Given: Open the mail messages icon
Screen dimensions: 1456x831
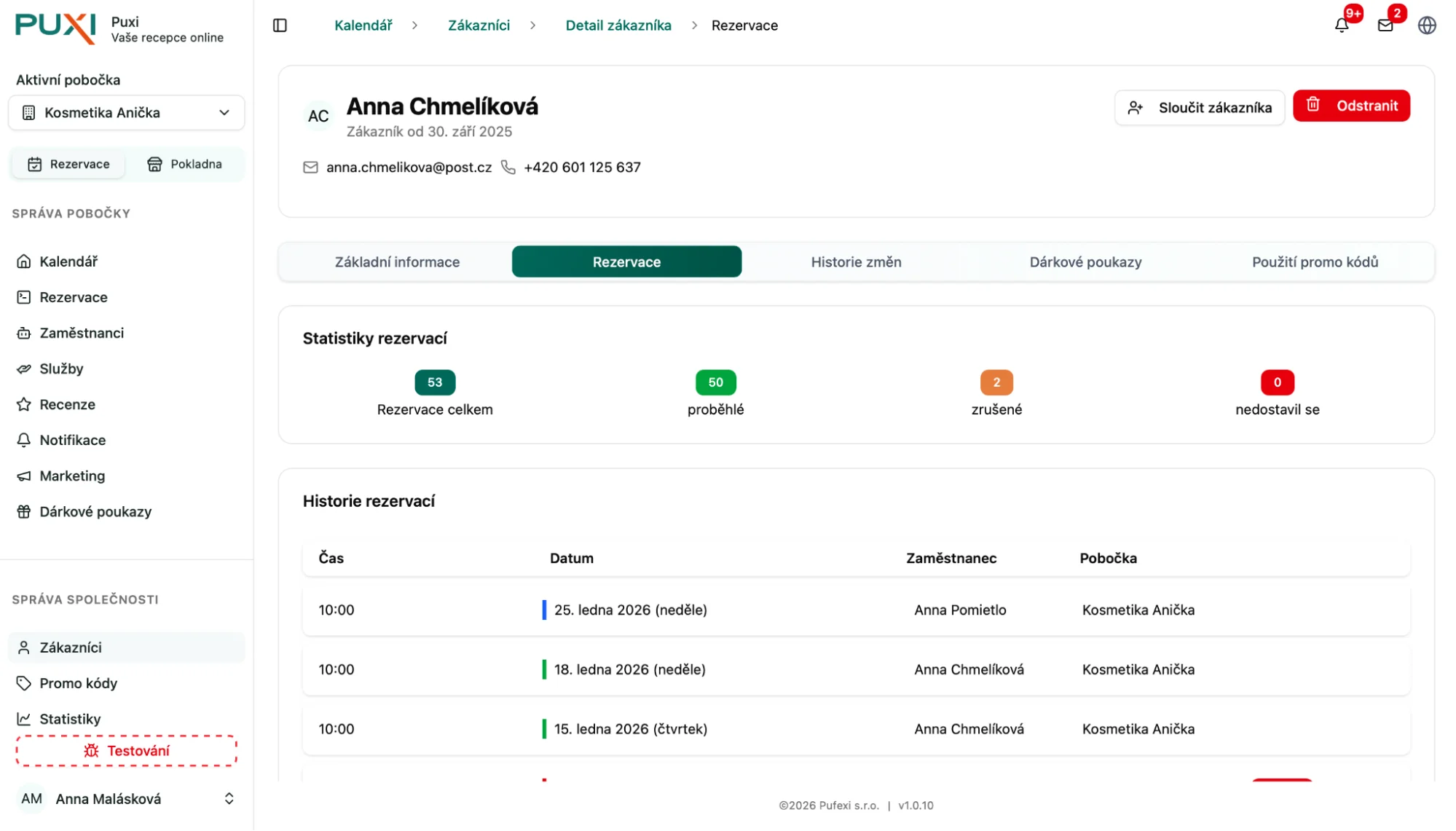Looking at the screenshot, I should point(1385,25).
